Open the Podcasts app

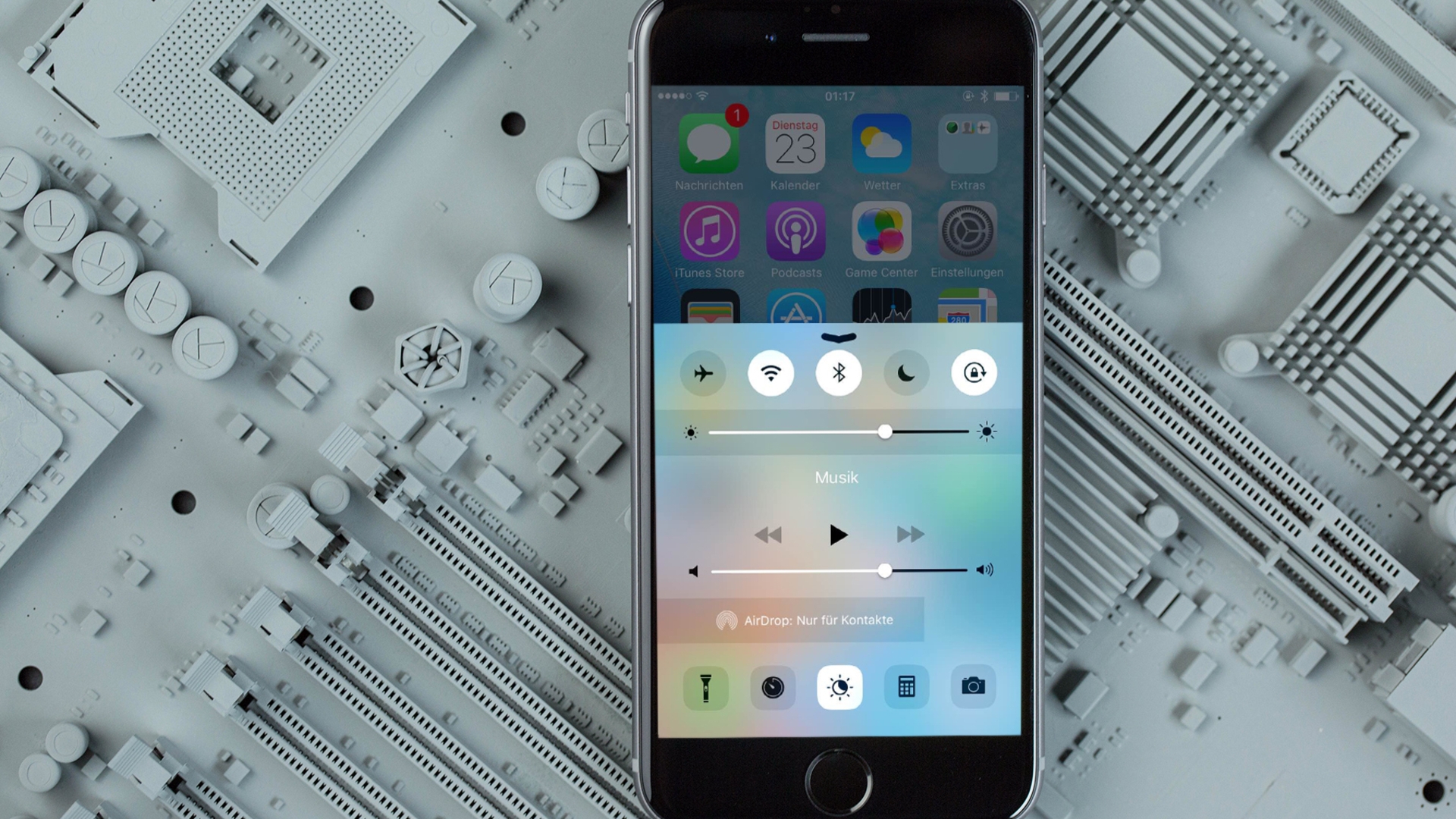(x=793, y=238)
